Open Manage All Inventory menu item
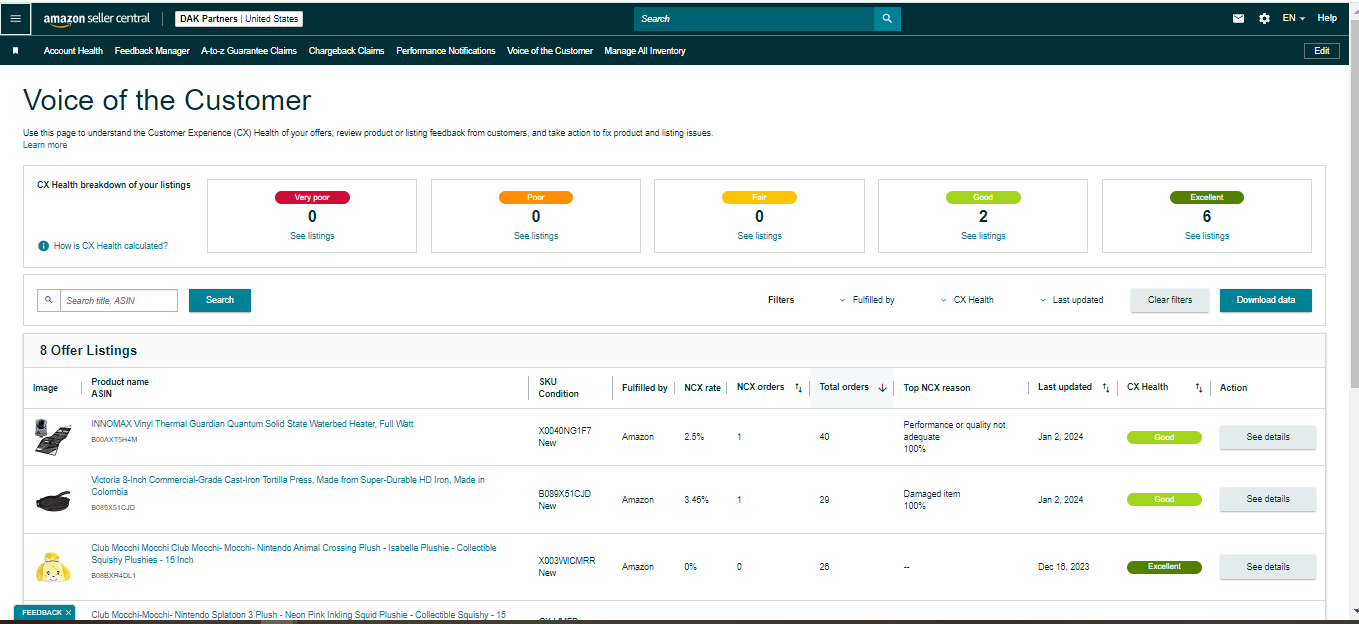 [645, 51]
